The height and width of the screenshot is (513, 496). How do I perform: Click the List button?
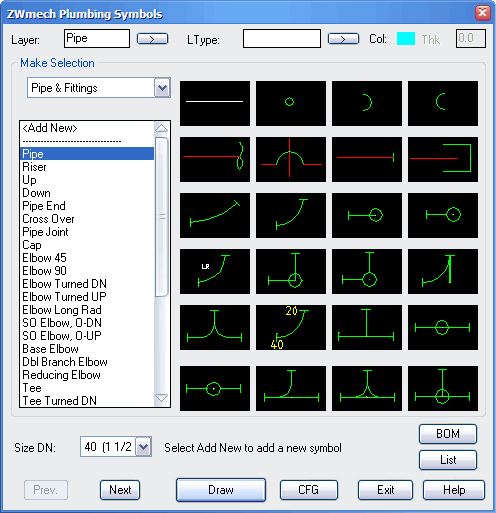coord(448,460)
